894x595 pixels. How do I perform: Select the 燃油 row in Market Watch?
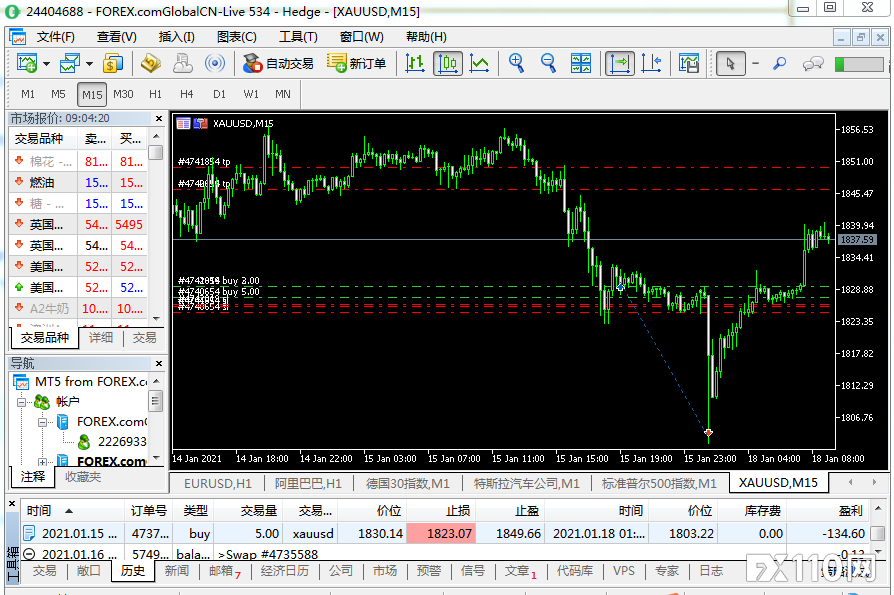click(79, 183)
